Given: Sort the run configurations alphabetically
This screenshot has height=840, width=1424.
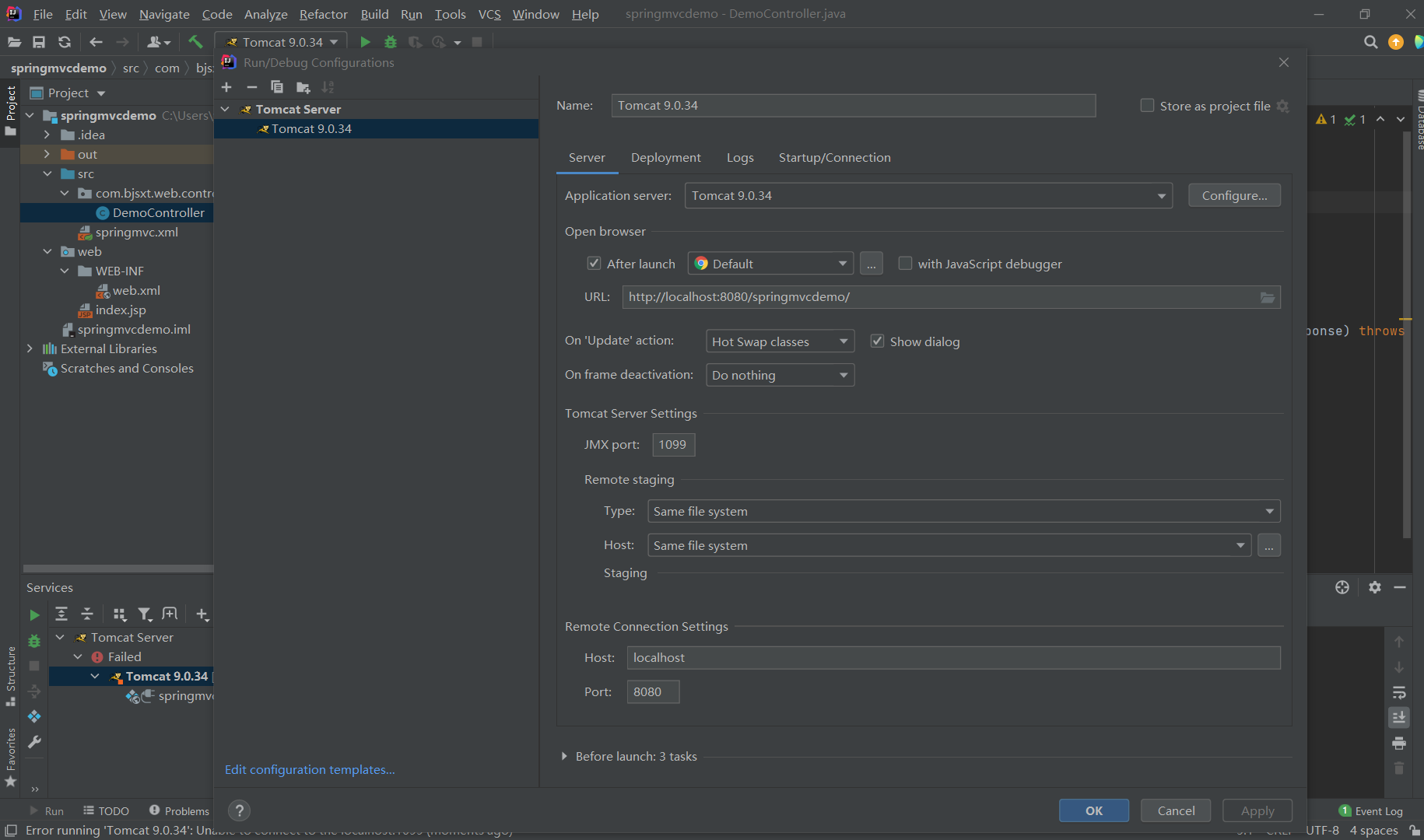Looking at the screenshot, I should coord(328,87).
